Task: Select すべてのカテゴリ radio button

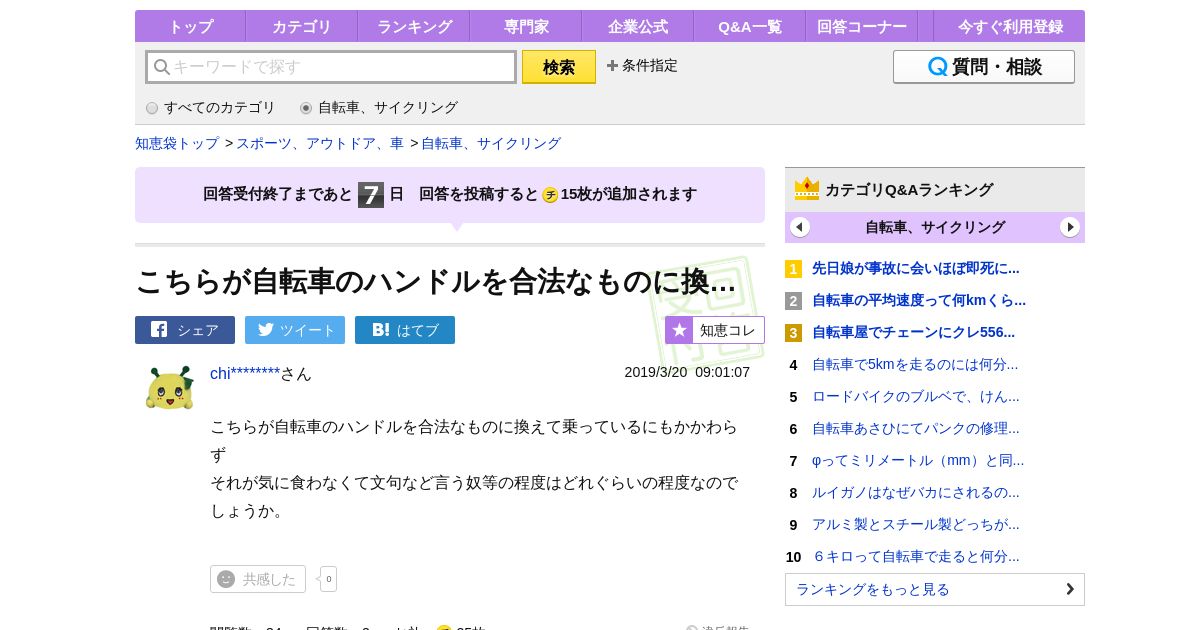Action: (152, 108)
